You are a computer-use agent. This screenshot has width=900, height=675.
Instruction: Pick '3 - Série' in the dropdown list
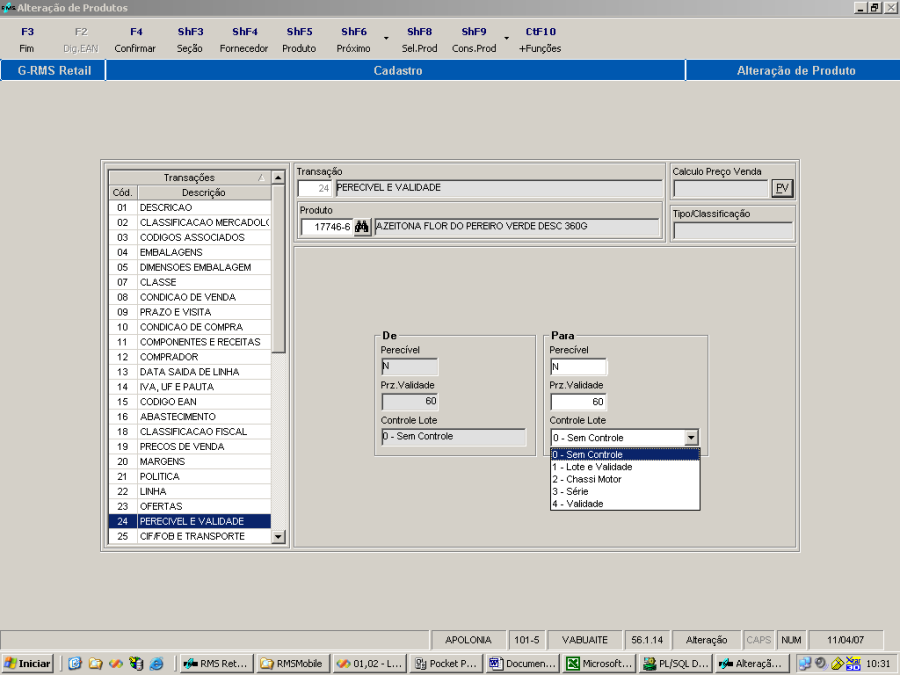tap(571, 492)
